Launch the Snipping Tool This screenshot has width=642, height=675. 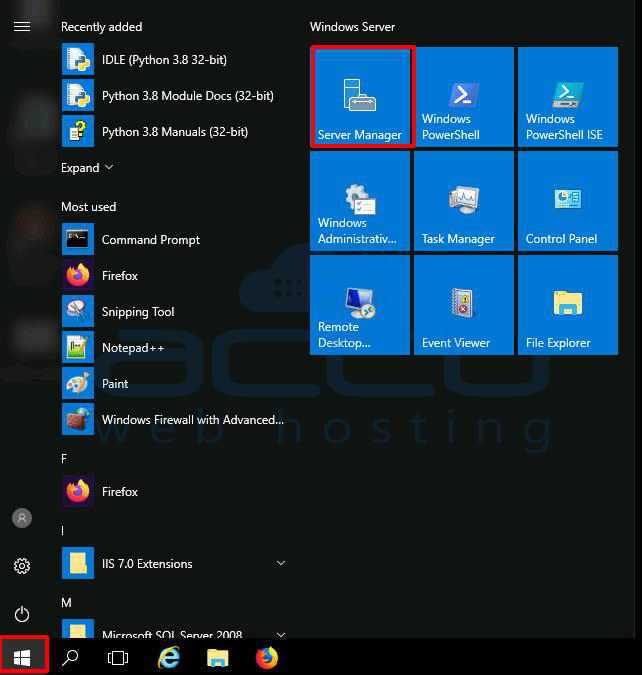[174, 311]
